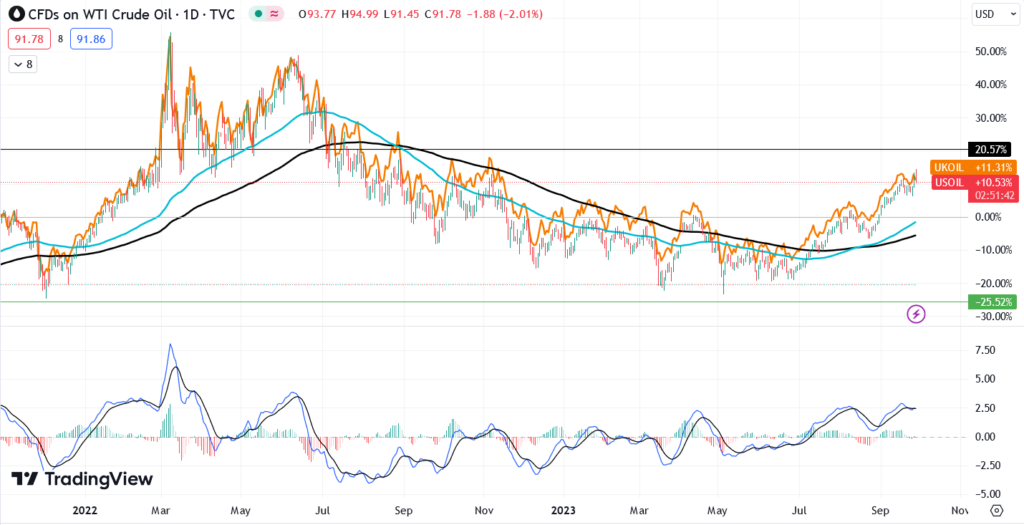
Task: Click the 2023 time axis label
Action: point(562,510)
